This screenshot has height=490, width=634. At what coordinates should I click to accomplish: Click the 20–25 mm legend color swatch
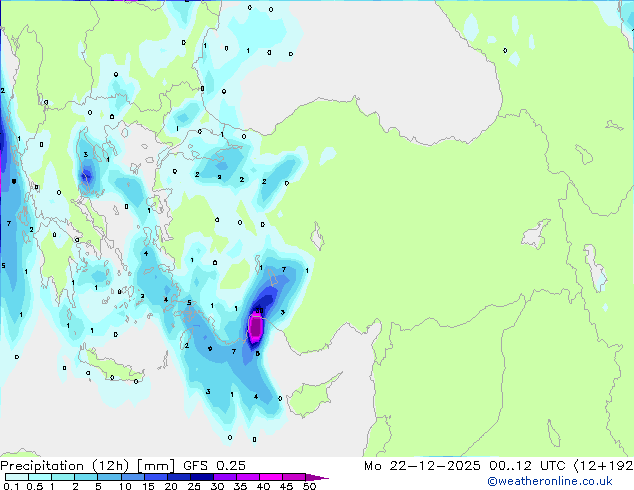pyautogui.click(x=178, y=477)
